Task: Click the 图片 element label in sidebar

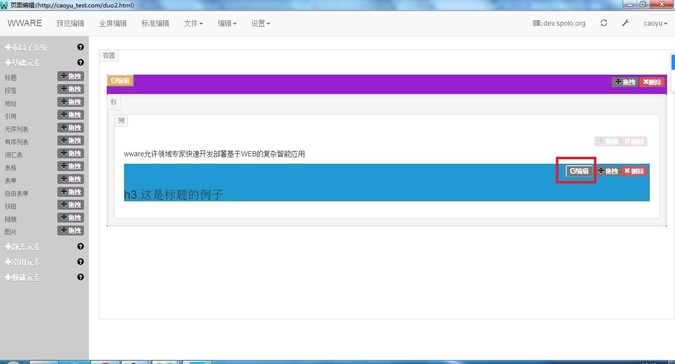Action: (x=11, y=232)
